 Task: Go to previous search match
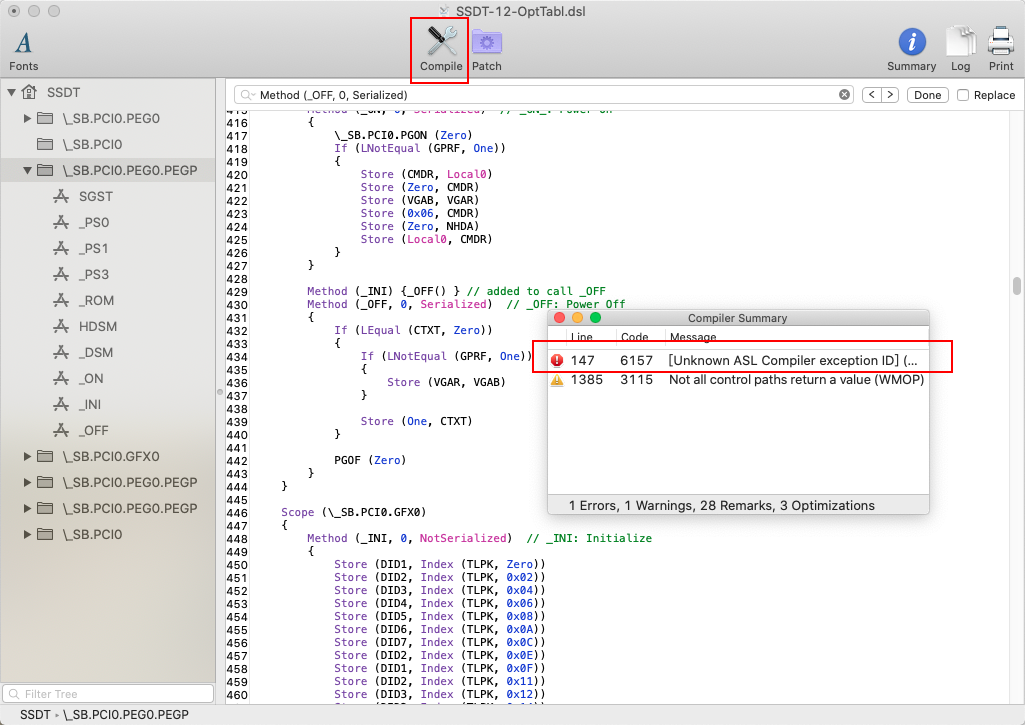coord(871,95)
